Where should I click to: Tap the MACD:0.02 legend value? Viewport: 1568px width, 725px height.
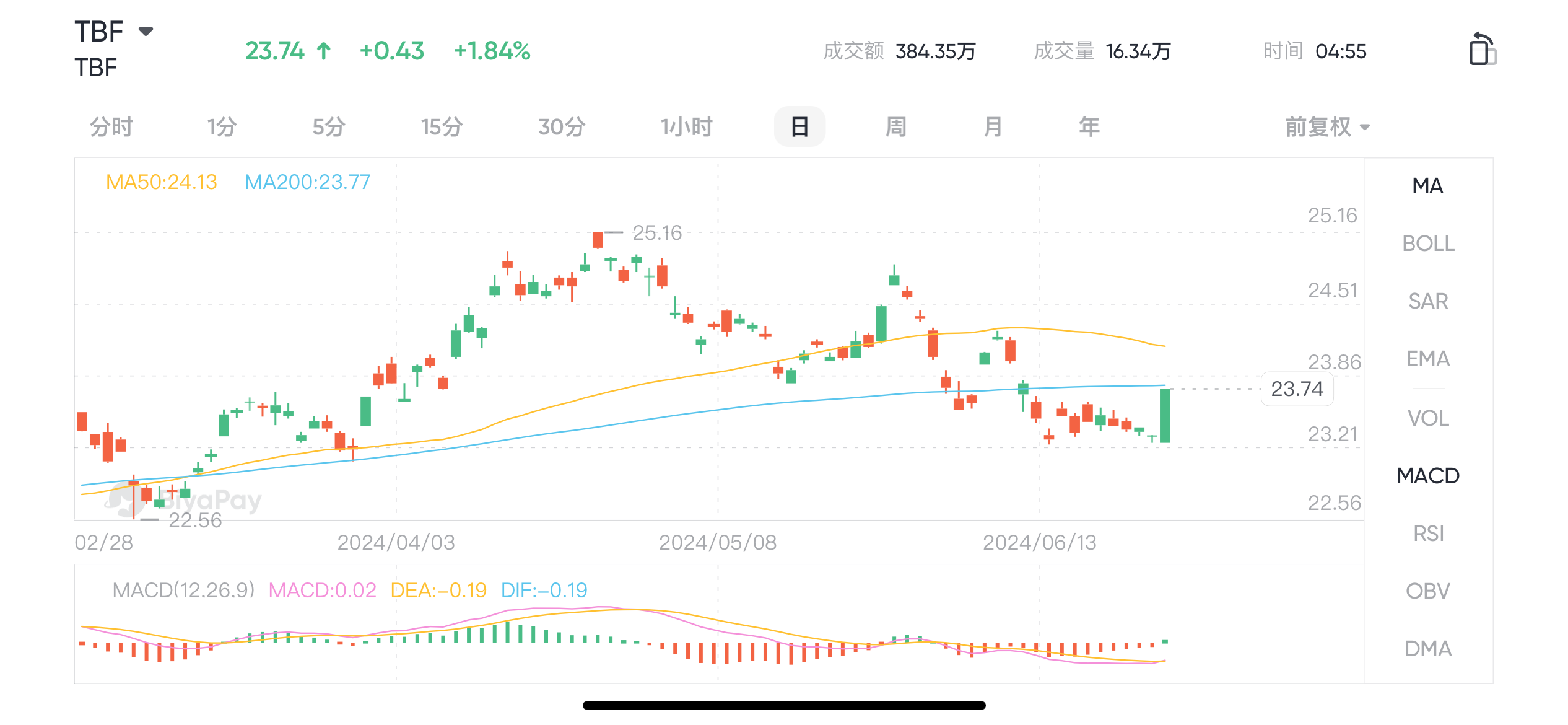[x=322, y=590]
